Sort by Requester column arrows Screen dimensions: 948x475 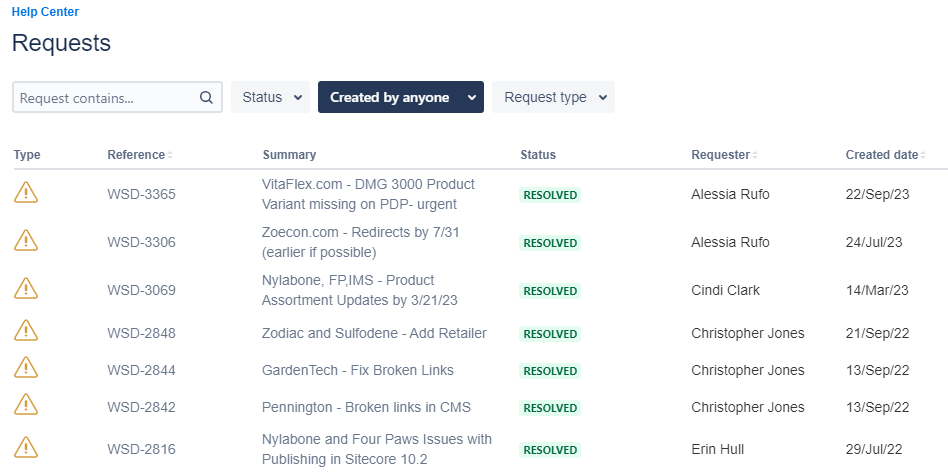point(755,155)
